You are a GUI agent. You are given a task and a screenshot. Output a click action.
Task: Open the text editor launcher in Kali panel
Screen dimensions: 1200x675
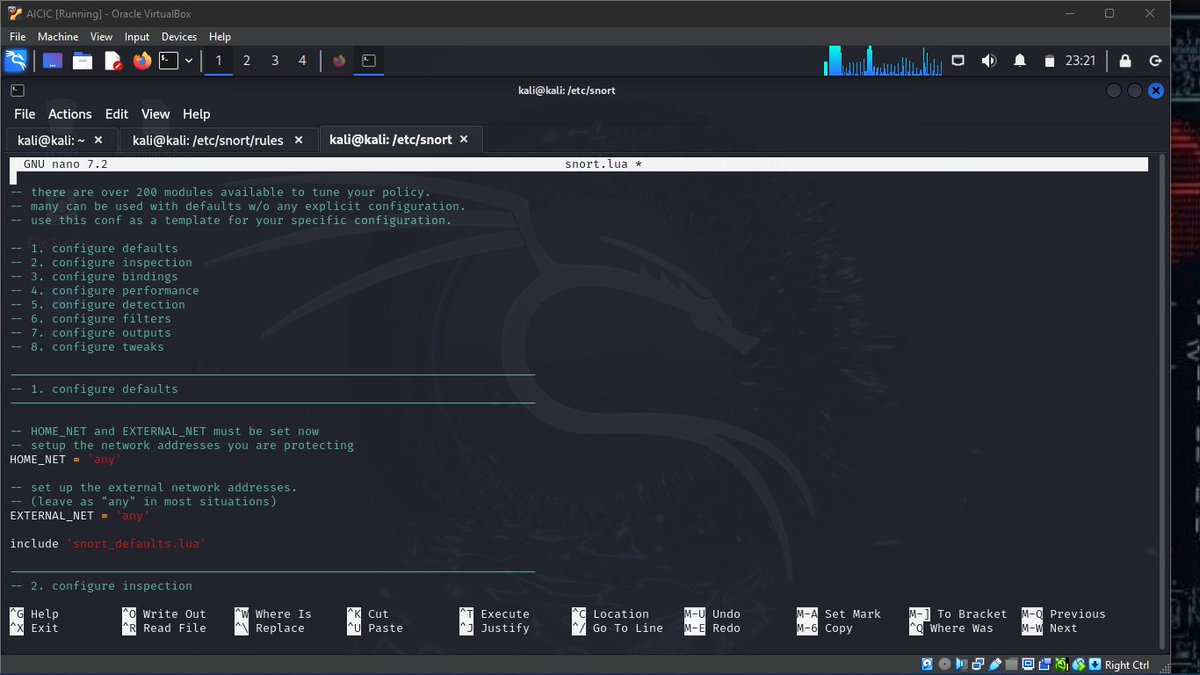pos(112,61)
